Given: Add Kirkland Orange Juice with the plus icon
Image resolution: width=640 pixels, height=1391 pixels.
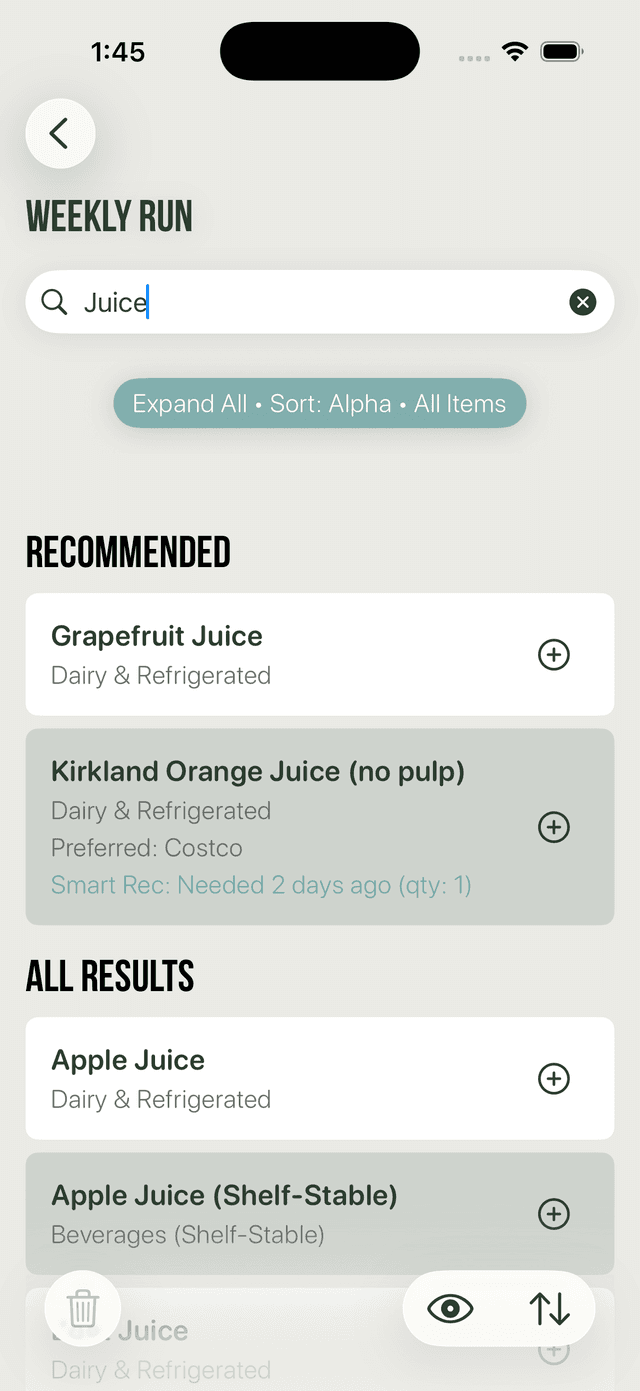Looking at the screenshot, I should click(x=554, y=827).
